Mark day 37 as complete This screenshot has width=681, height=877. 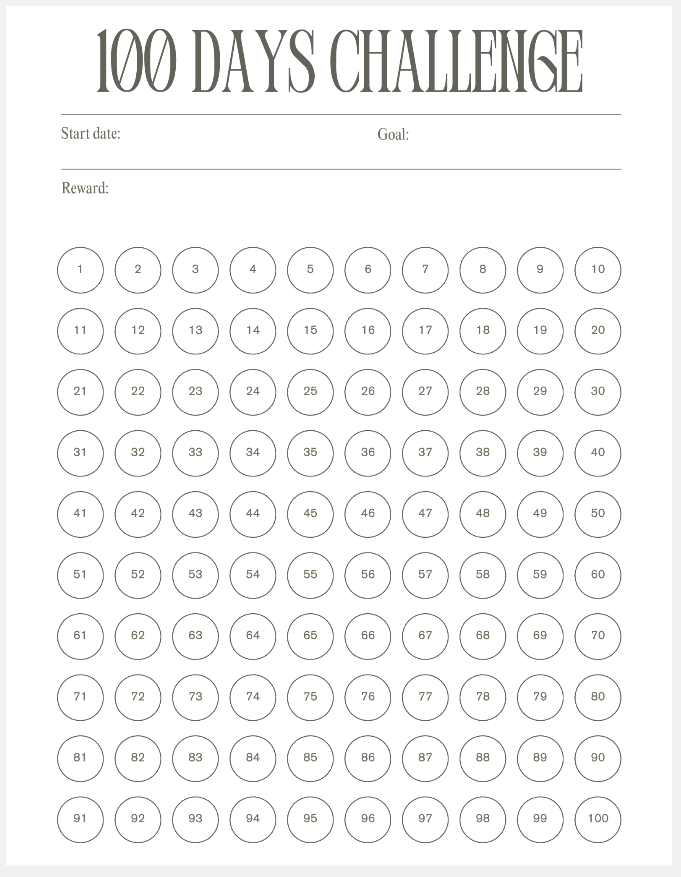(x=425, y=453)
